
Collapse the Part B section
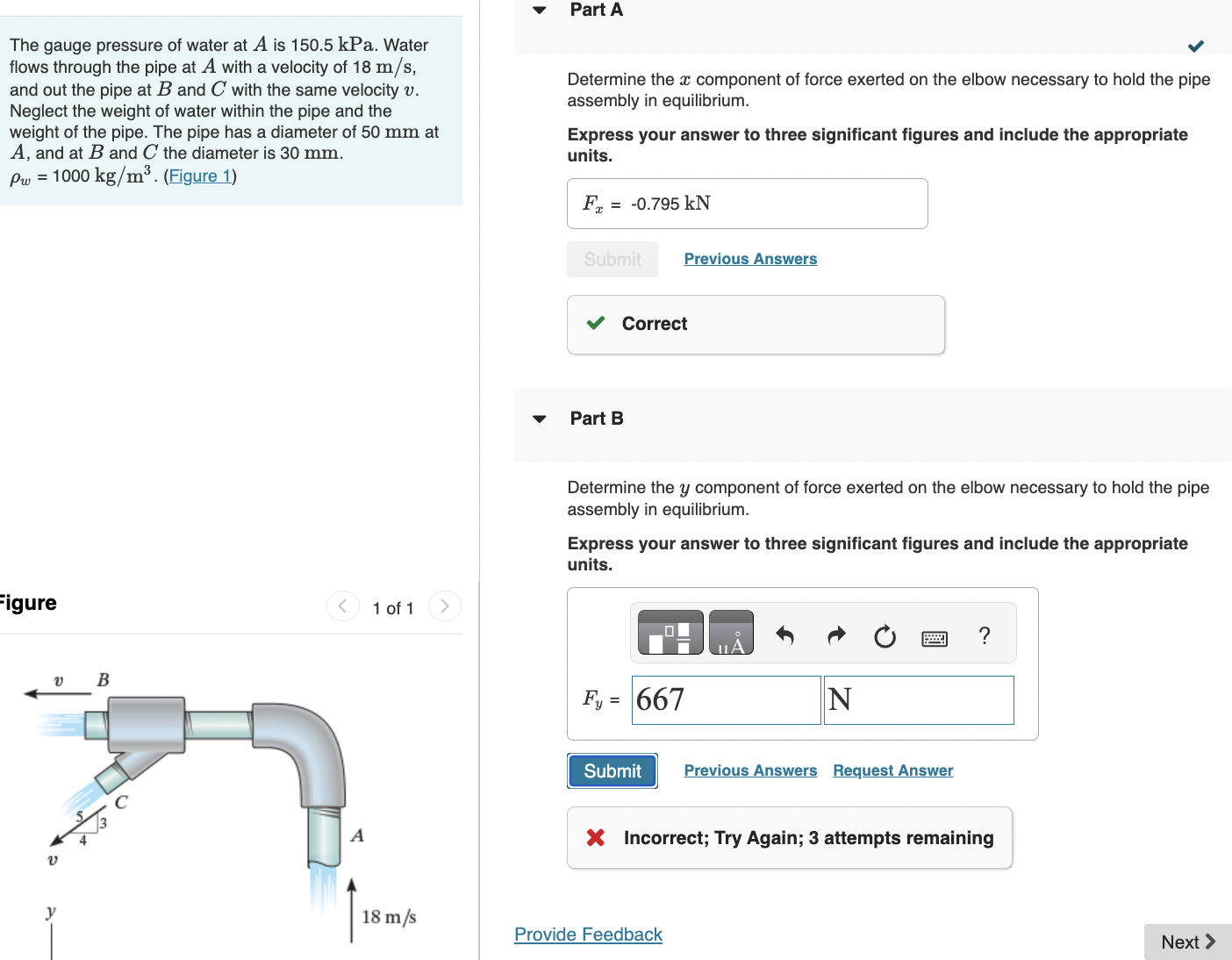pyautogui.click(x=538, y=419)
